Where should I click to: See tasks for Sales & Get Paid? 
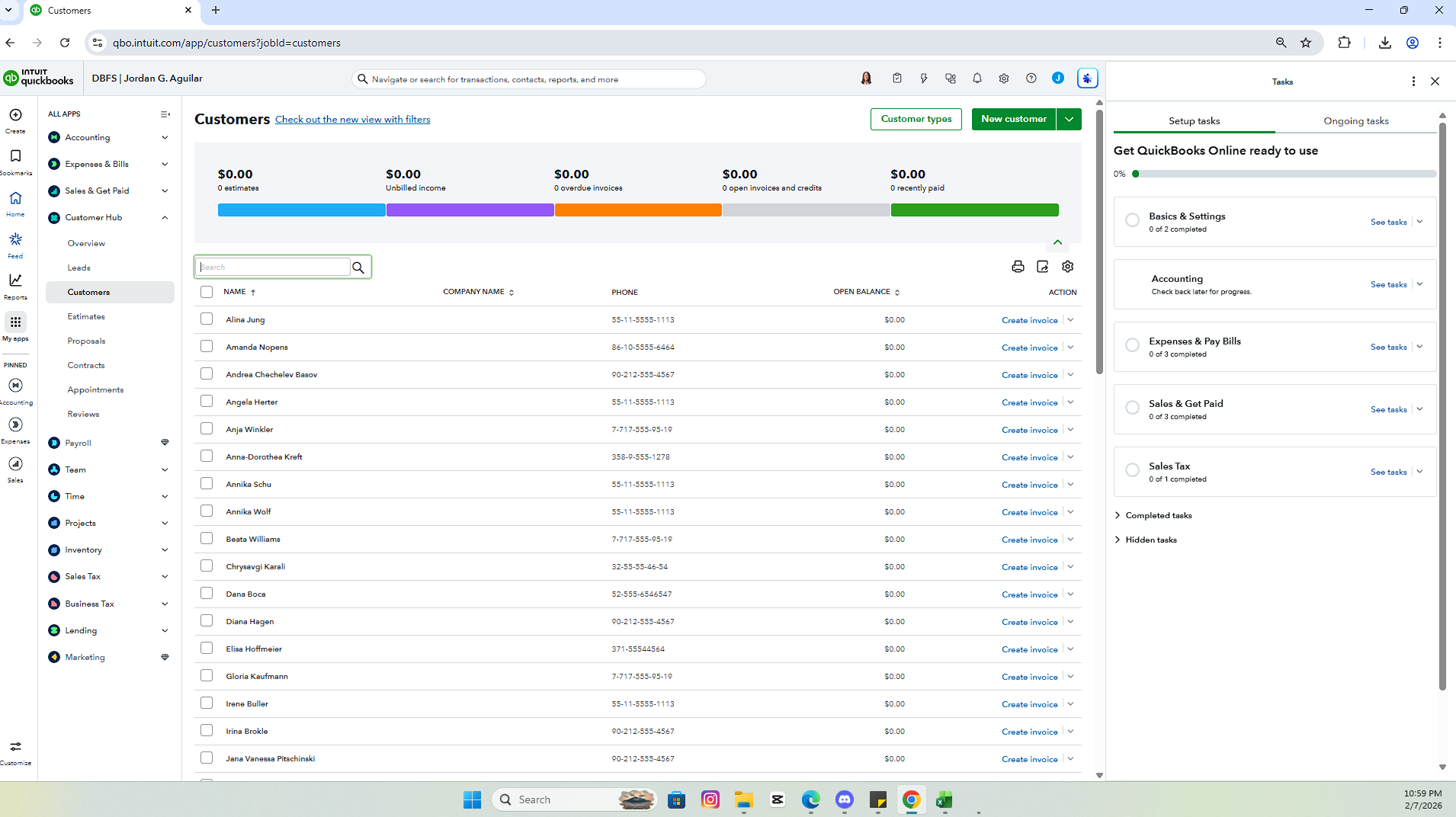1388,410
